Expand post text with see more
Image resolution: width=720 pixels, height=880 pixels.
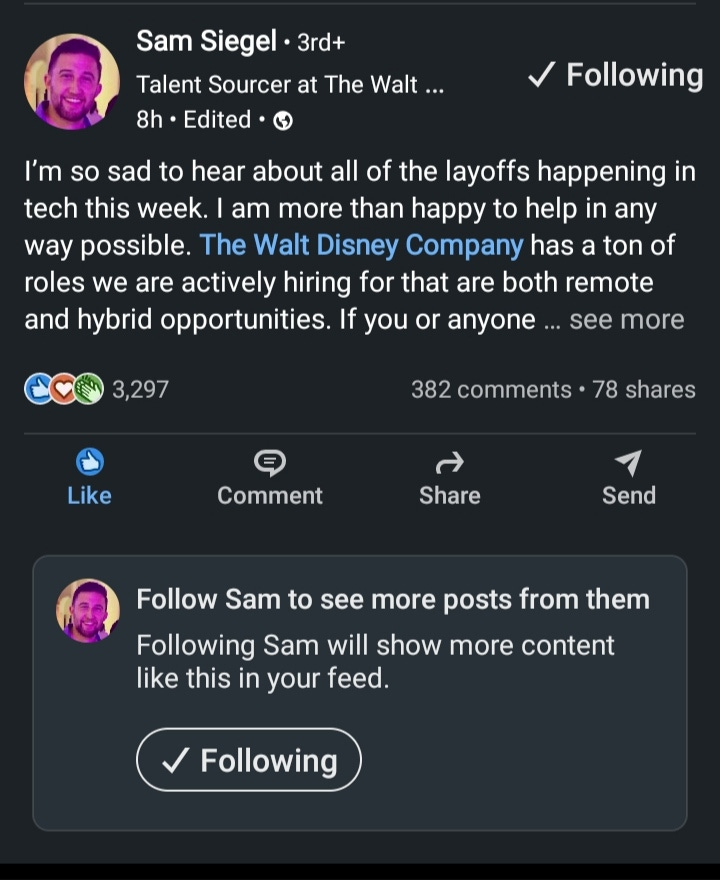click(627, 320)
